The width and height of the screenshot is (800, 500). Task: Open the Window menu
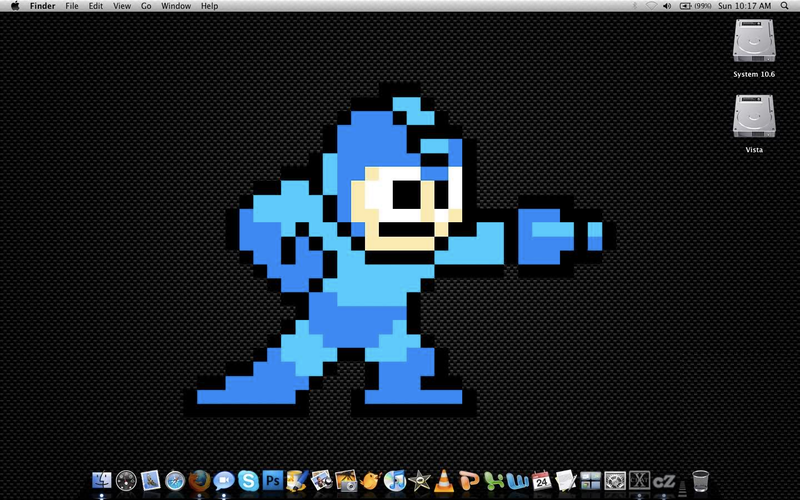click(x=176, y=6)
